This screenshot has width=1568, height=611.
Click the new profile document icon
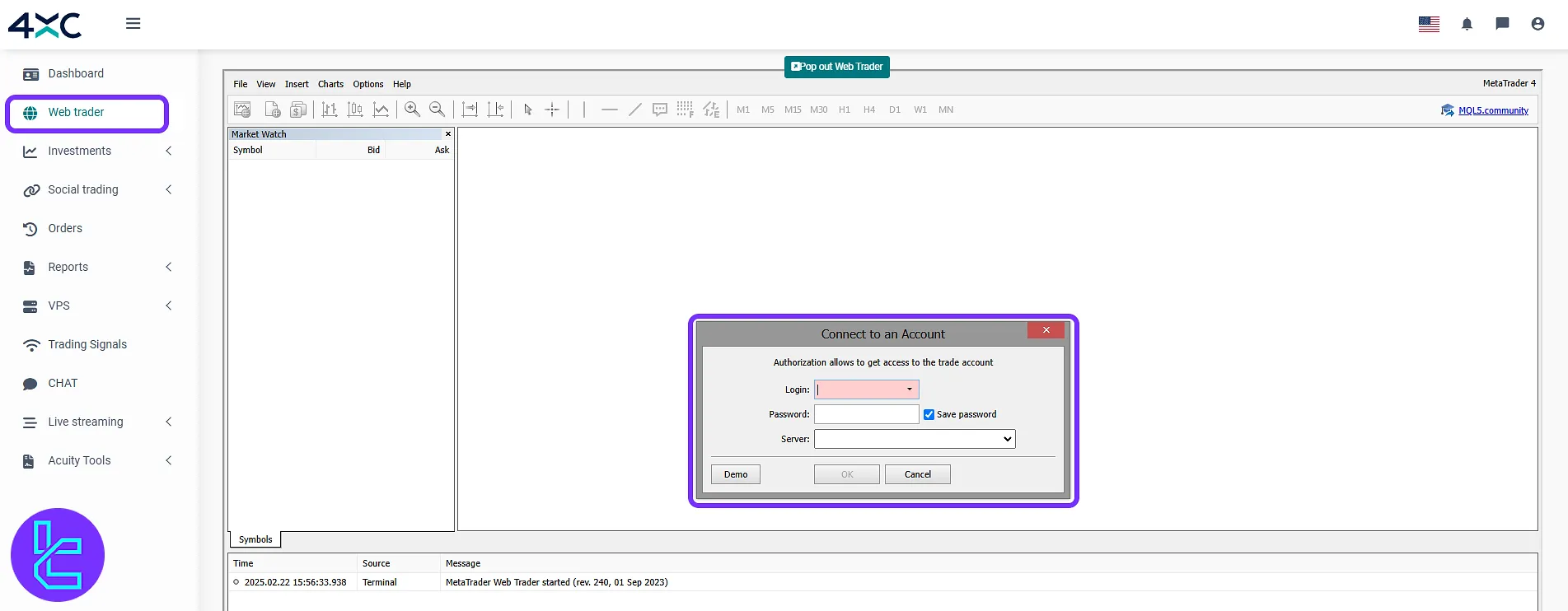click(x=273, y=110)
